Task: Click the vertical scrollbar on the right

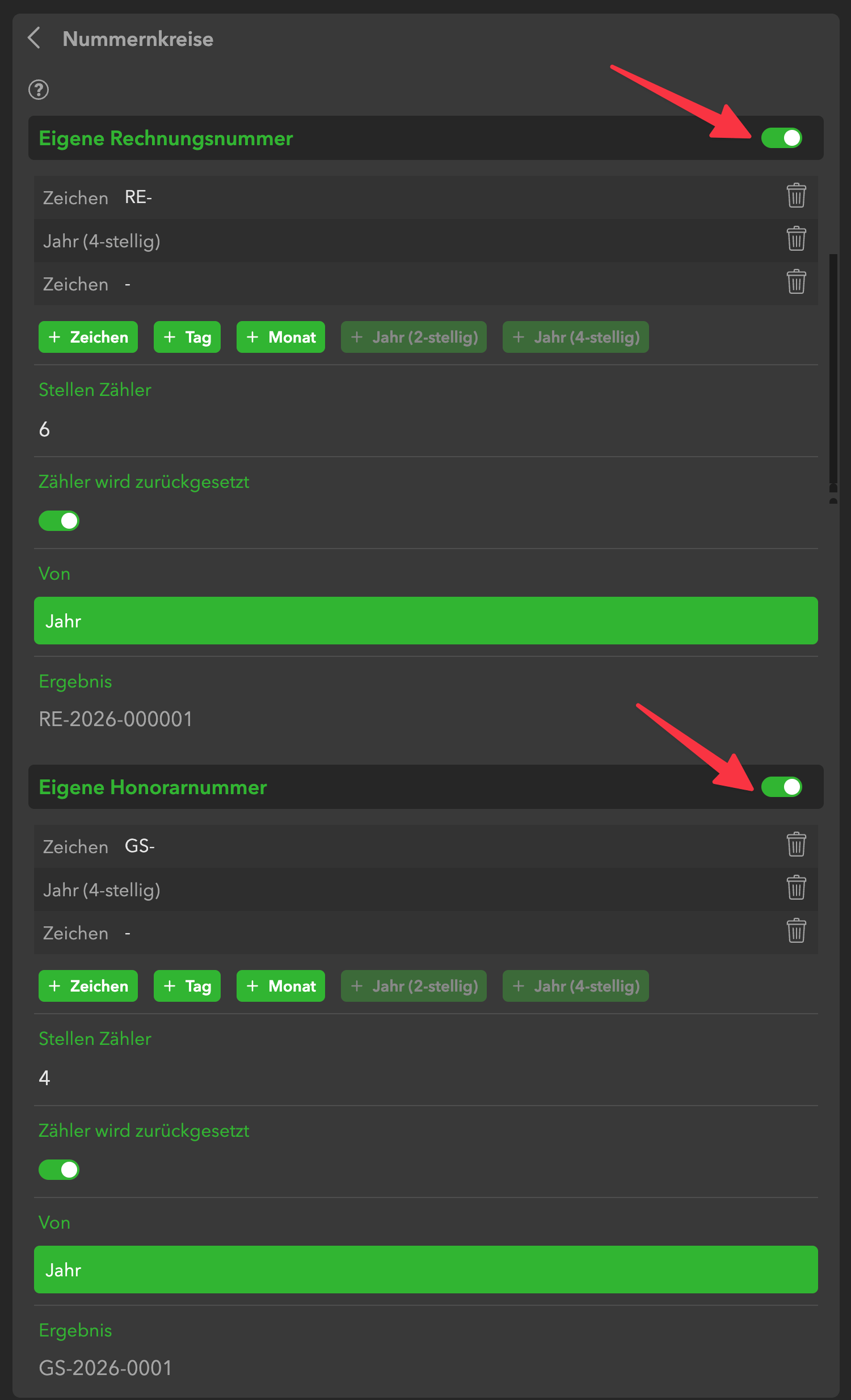Action: [x=833, y=369]
